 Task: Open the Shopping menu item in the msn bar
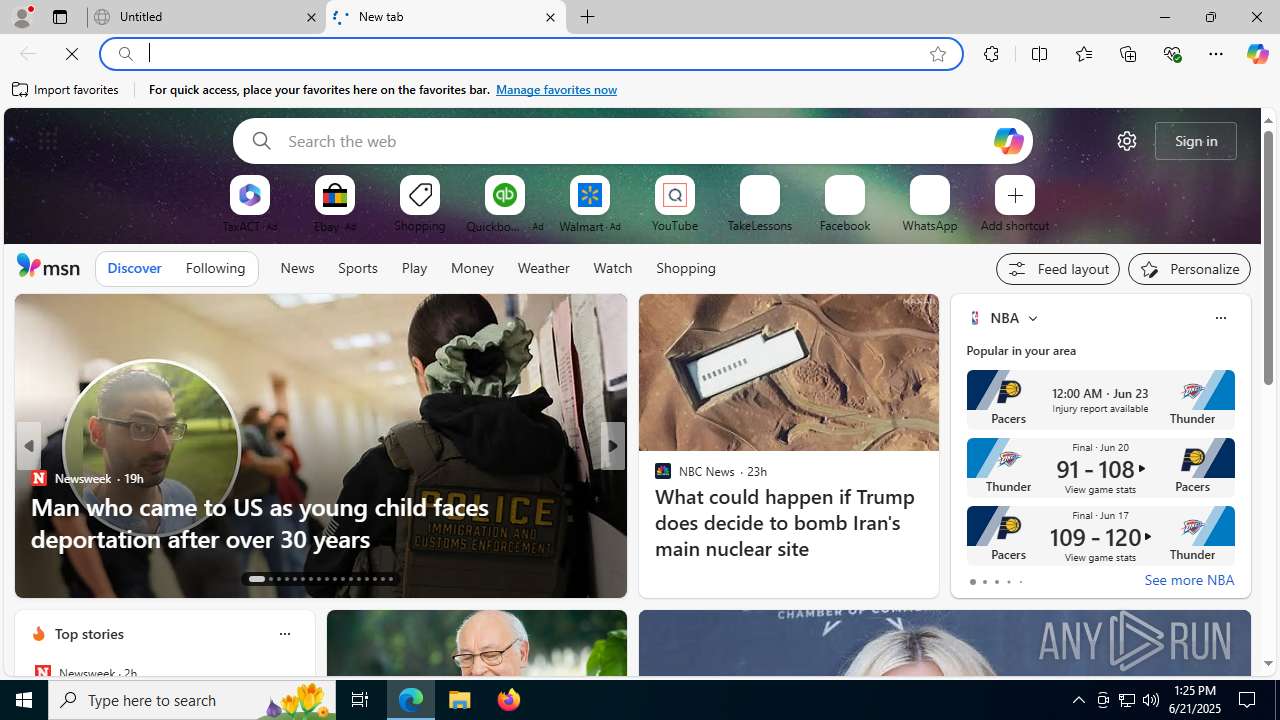click(x=686, y=268)
